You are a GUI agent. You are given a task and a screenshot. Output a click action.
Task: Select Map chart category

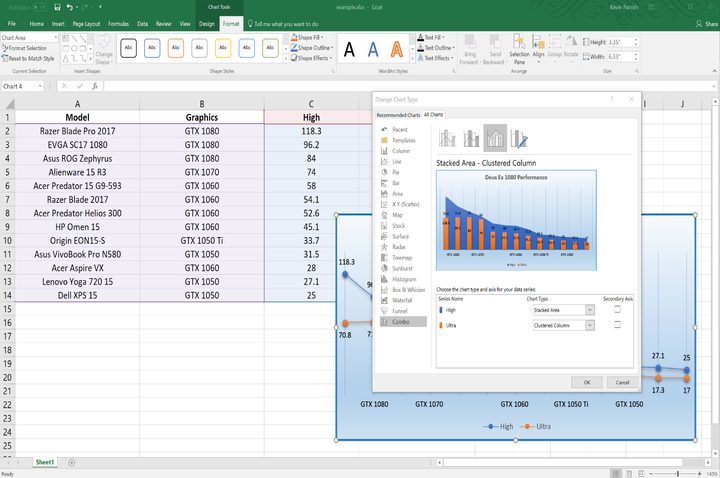[400, 215]
